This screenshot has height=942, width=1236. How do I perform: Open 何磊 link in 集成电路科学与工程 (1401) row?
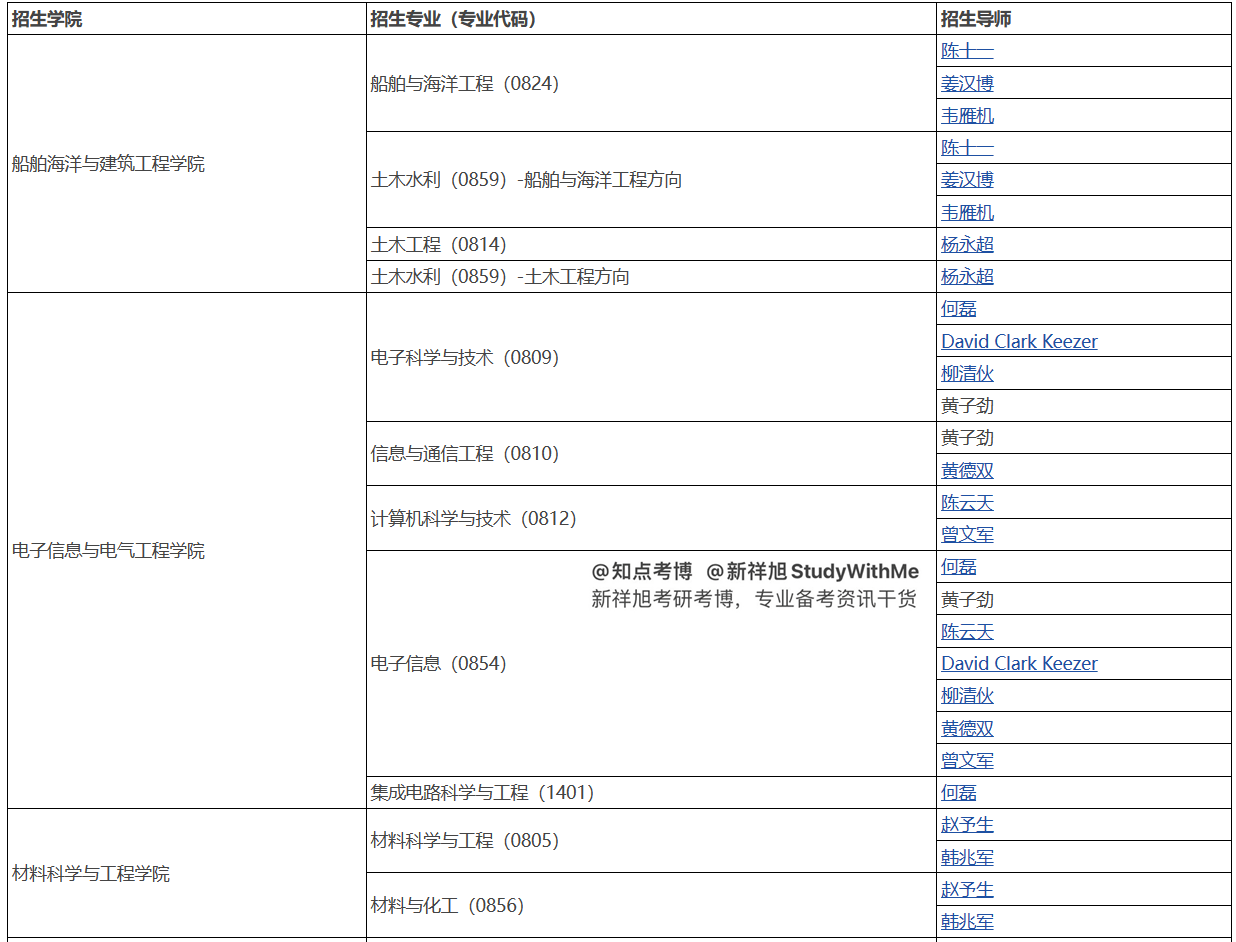point(958,792)
